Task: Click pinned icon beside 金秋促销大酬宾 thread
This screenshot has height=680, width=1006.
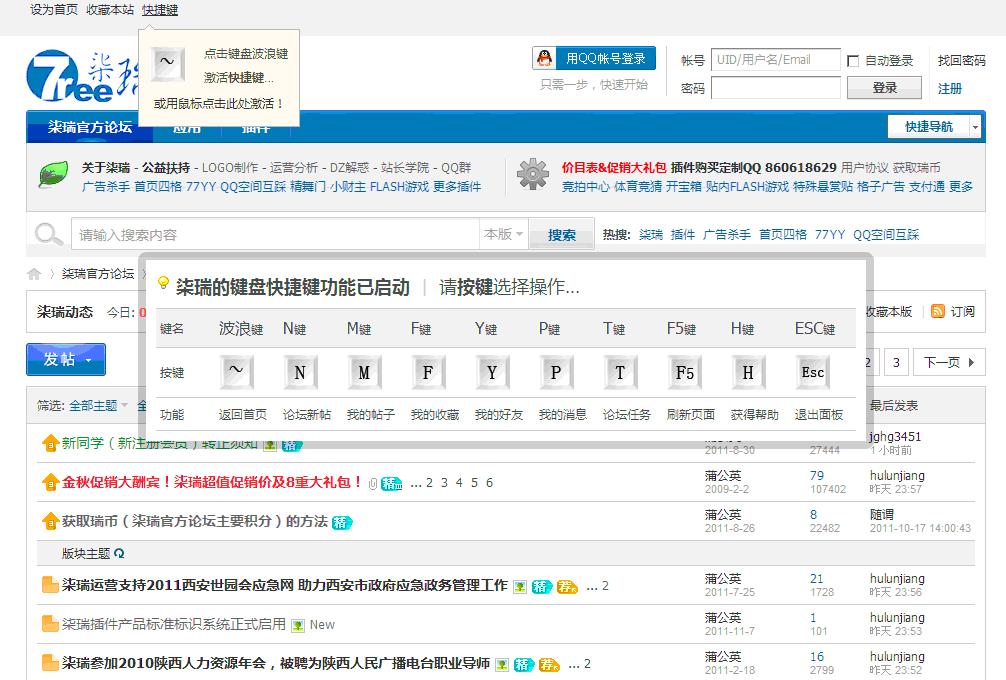Action: [x=50, y=482]
